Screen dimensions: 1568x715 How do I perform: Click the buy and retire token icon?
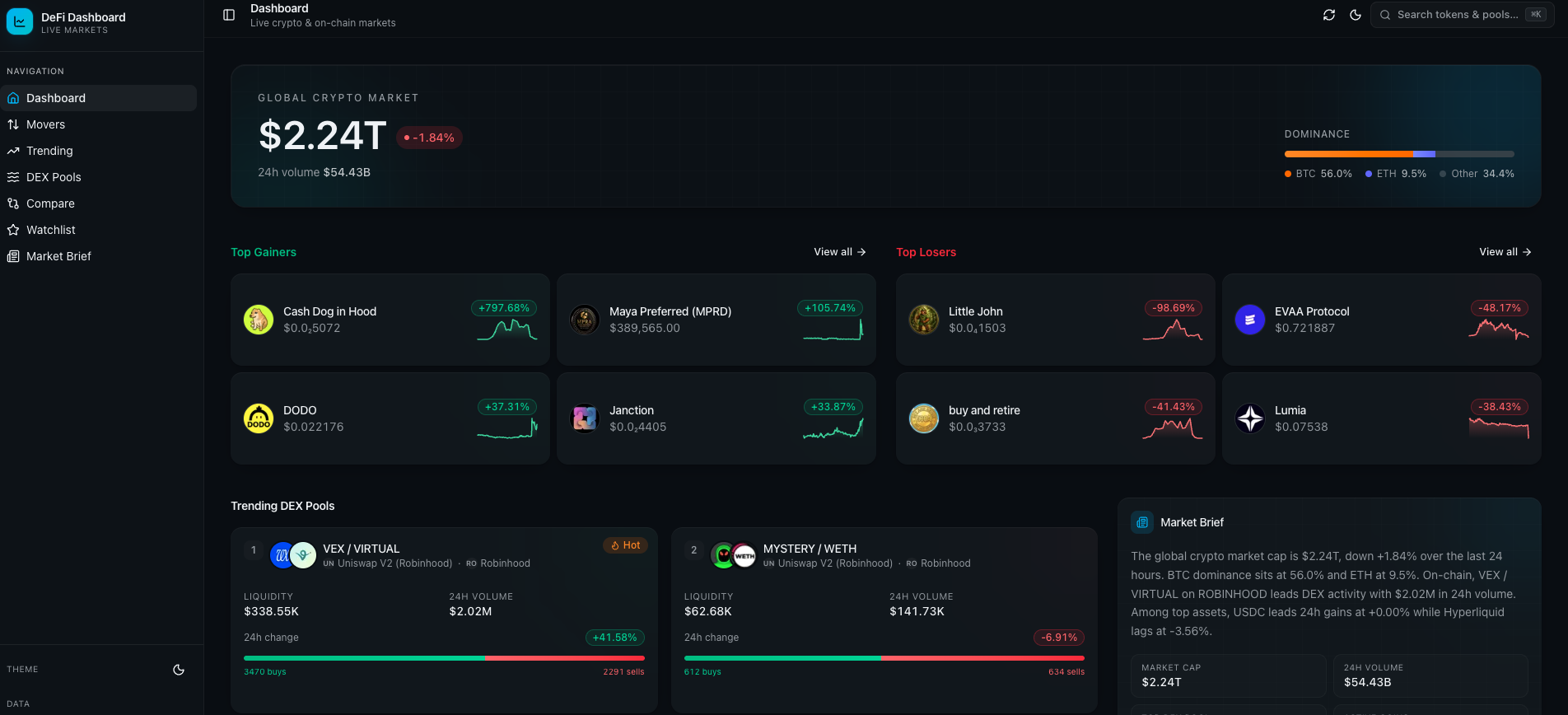(924, 418)
